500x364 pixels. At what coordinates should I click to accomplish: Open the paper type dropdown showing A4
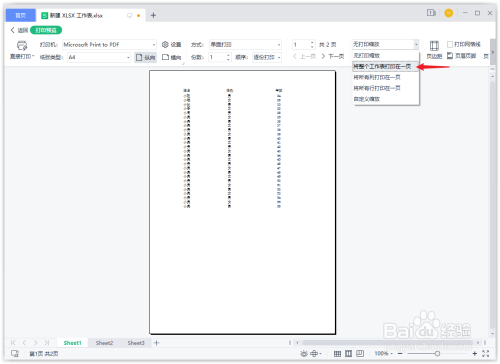[x=99, y=57]
